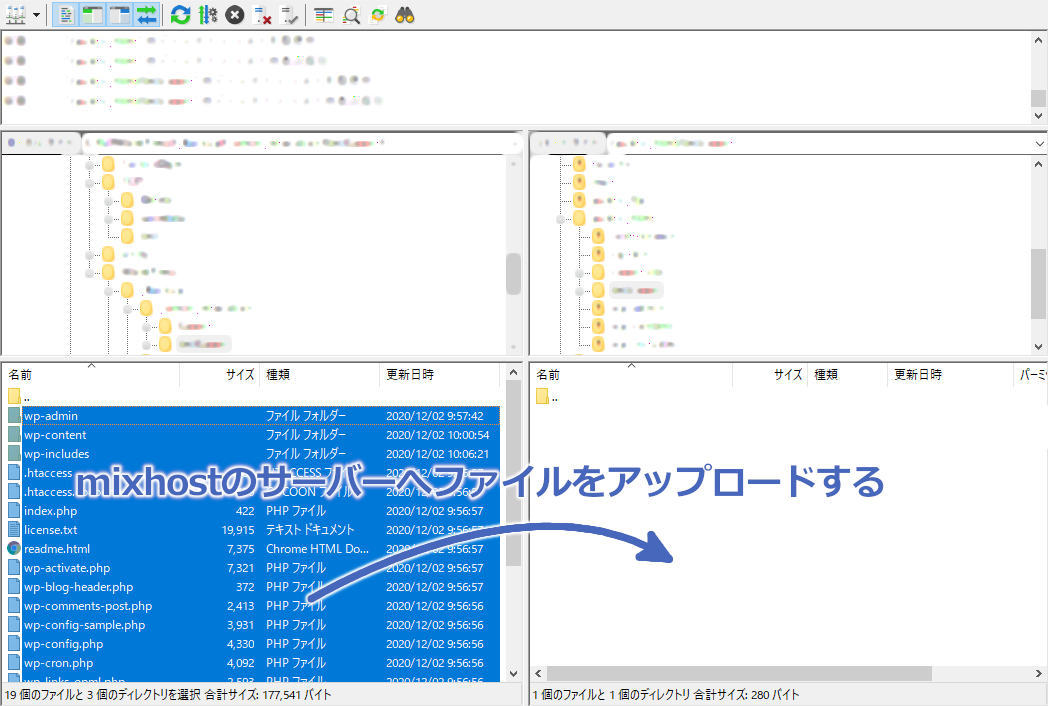Click the 2020/12/02 10:06:21 date for wp-includes
The image size is (1048, 706).
tap(438, 453)
